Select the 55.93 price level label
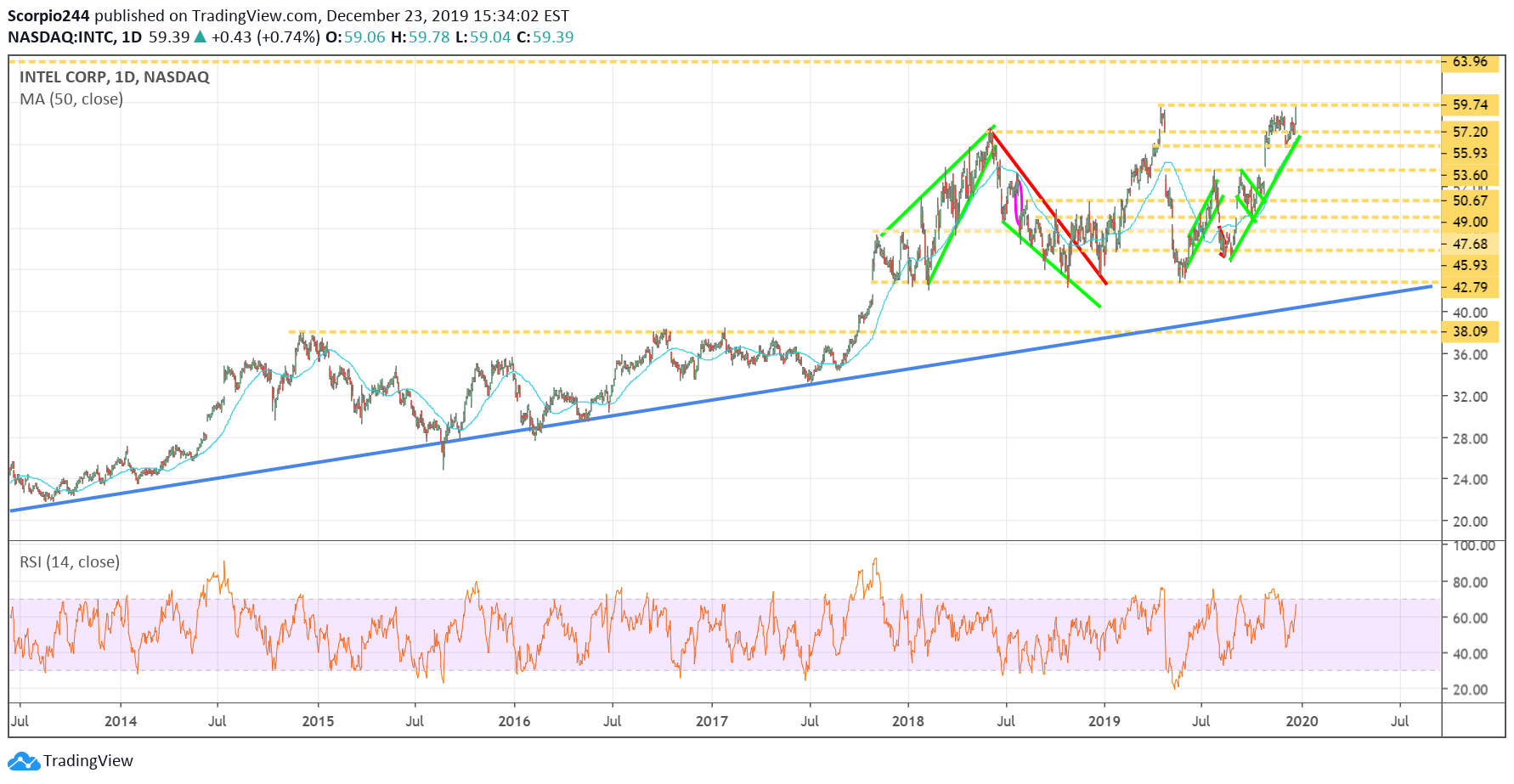The width and height of the screenshot is (1514, 784). [x=1470, y=153]
